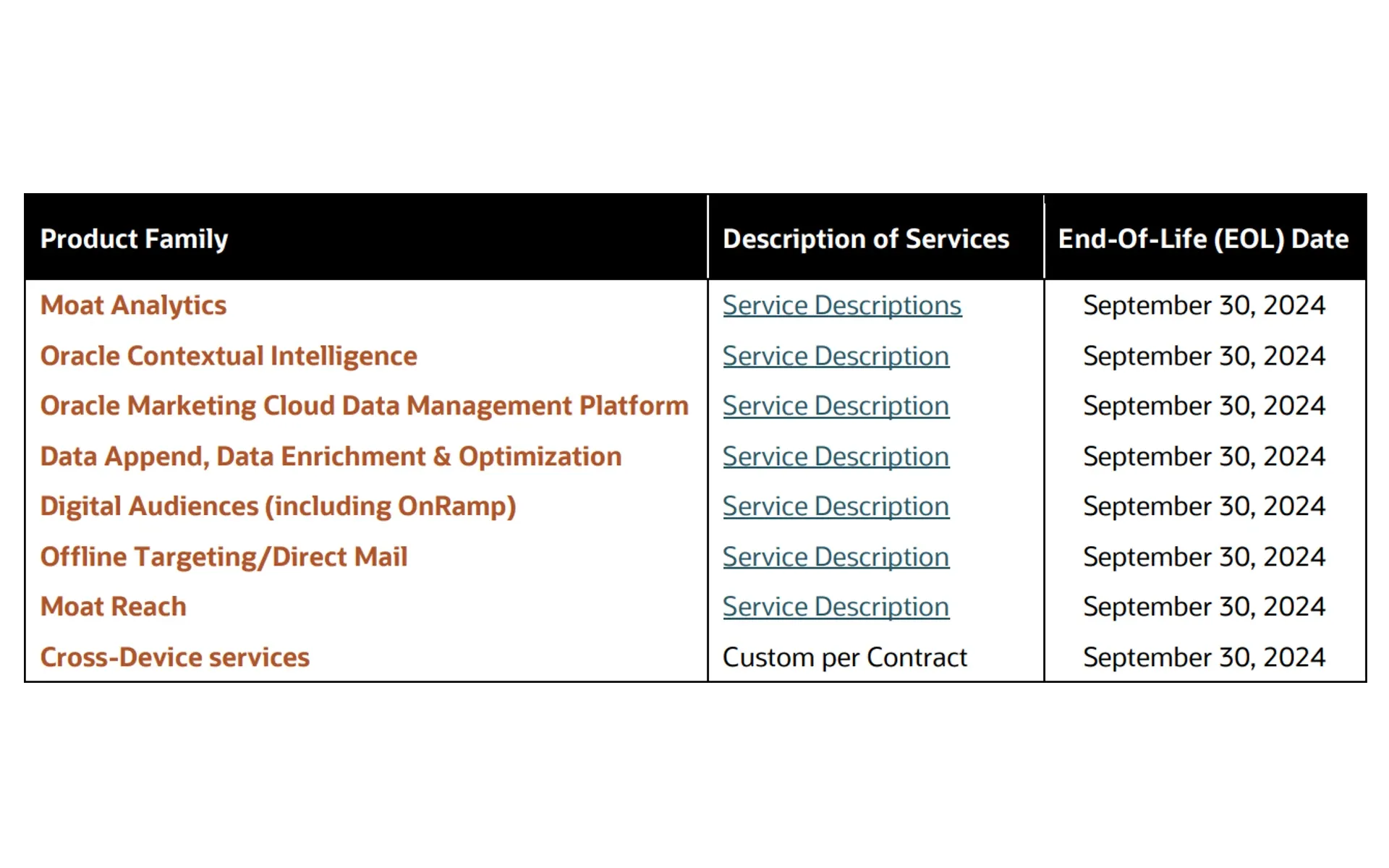Select Oracle Marketing Cloud Data Management Platform

click(365, 406)
